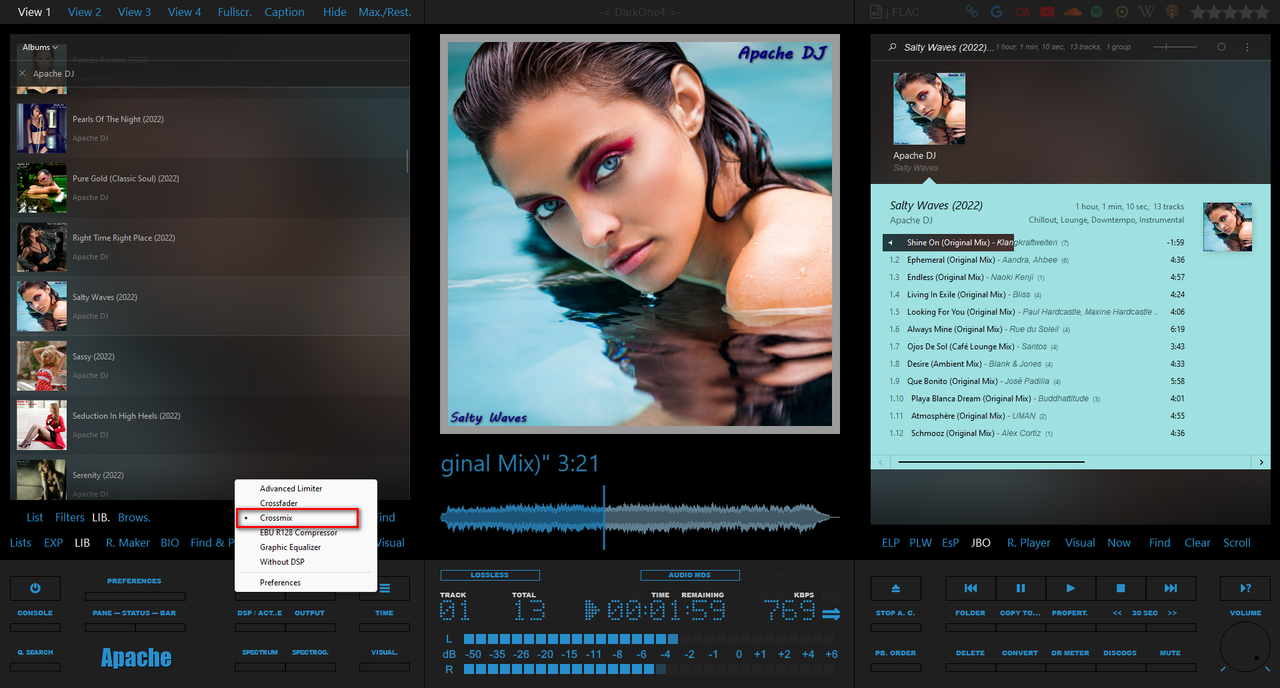Open the link icon in top web bar
This screenshot has height=688, width=1280.
click(970, 12)
